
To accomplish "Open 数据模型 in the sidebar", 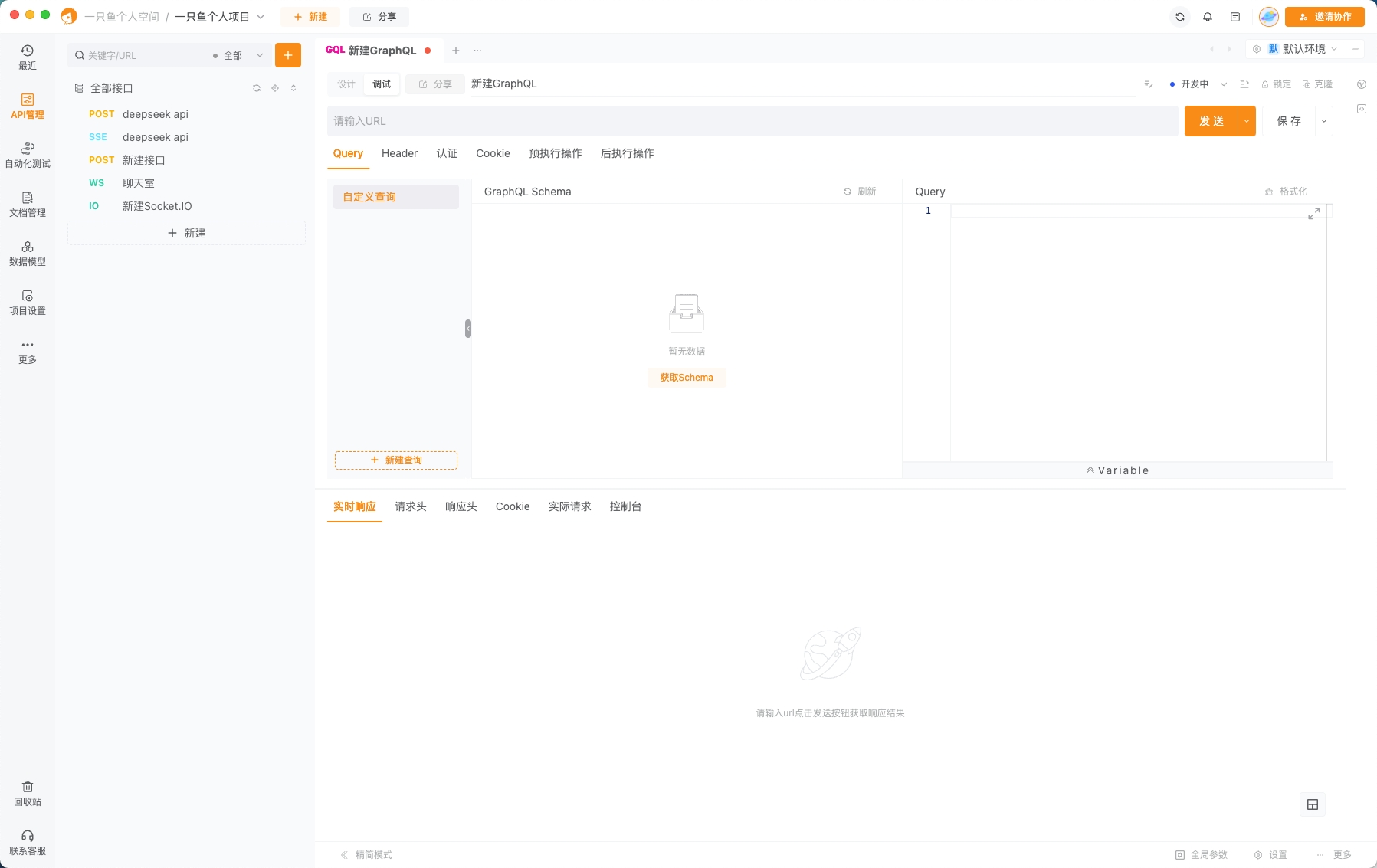I will pyautogui.click(x=28, y=254).
